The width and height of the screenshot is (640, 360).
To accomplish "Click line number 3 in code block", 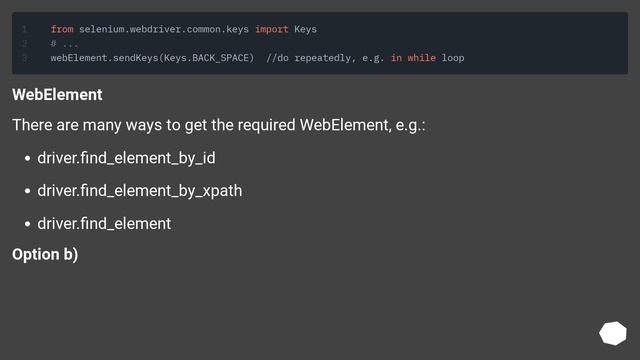I will click(24, 58).
